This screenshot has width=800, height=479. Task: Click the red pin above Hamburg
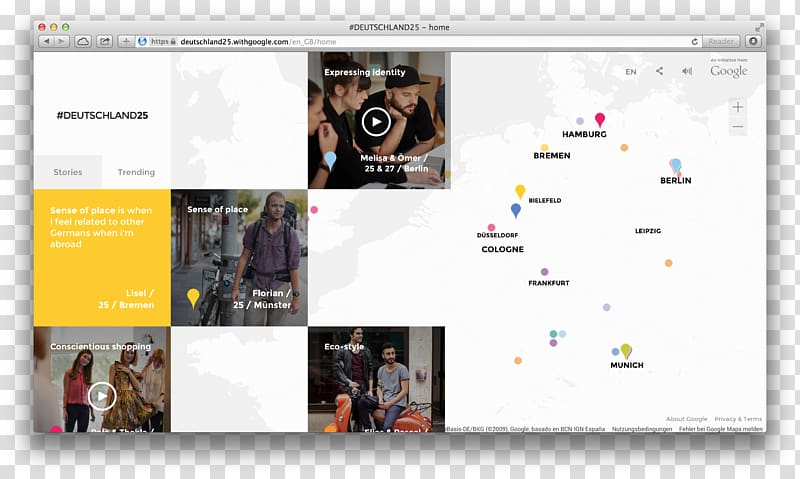[600, 119]
